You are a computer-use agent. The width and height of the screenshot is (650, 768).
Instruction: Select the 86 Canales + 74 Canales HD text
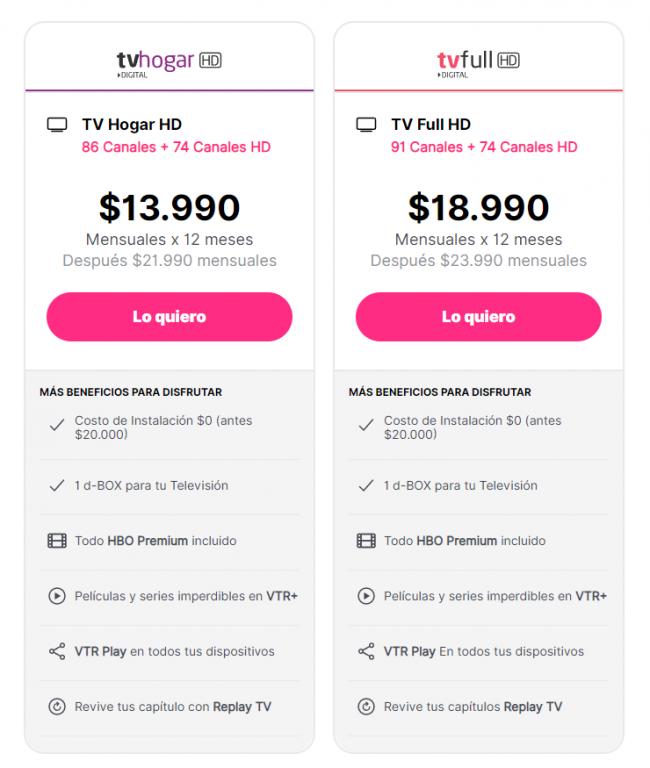[x=176, y=147]
